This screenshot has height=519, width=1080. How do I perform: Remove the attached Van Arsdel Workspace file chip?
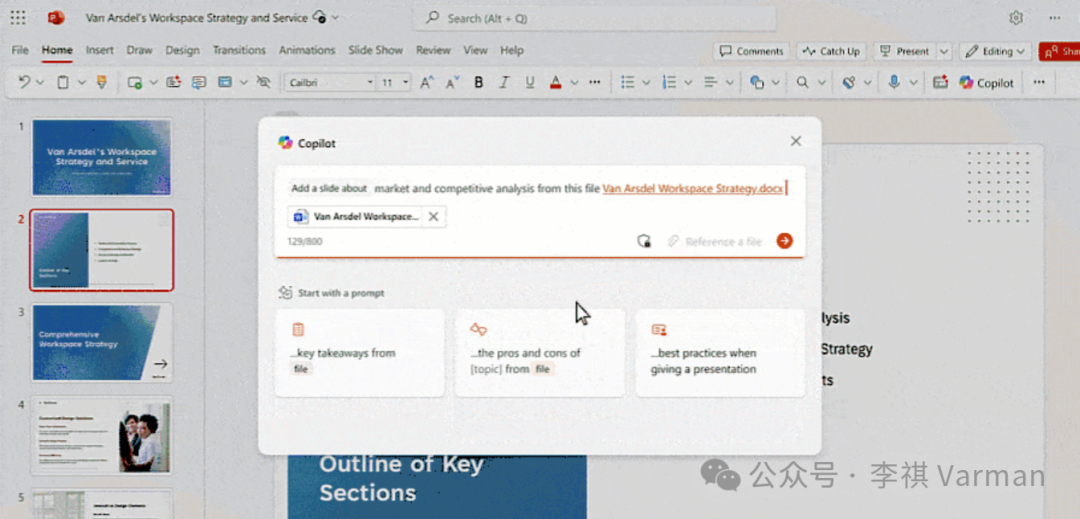point(433,217)
